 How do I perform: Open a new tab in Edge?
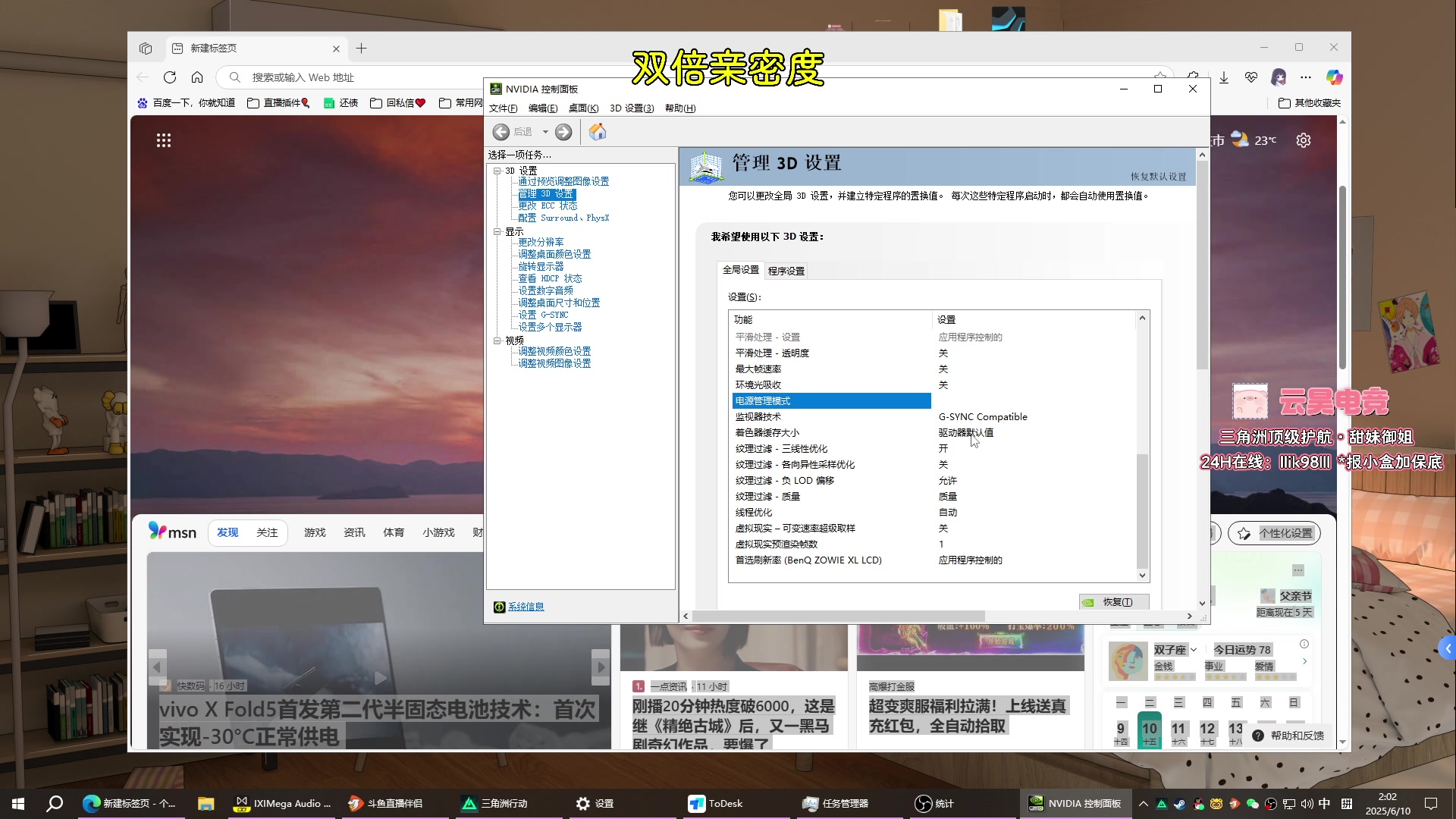362,49
